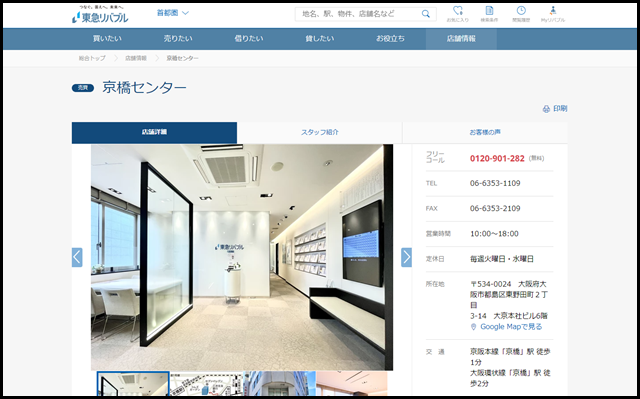Click the Tokyu Livable logo
The width and height of the screenshot is (640, 399).
coord(100,14)
